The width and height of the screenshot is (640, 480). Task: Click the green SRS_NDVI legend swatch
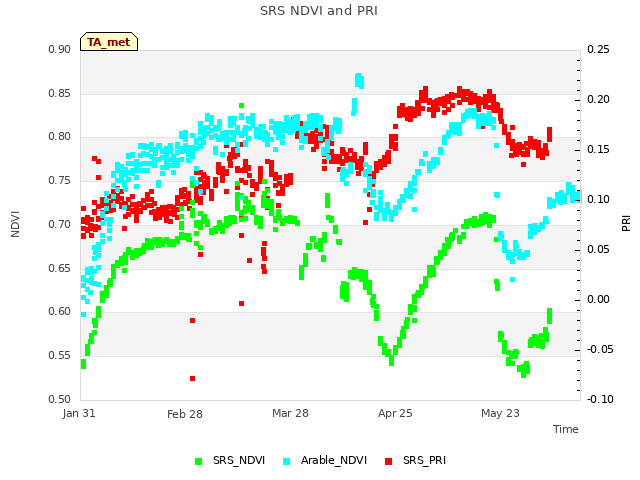(x=199, y=461)
